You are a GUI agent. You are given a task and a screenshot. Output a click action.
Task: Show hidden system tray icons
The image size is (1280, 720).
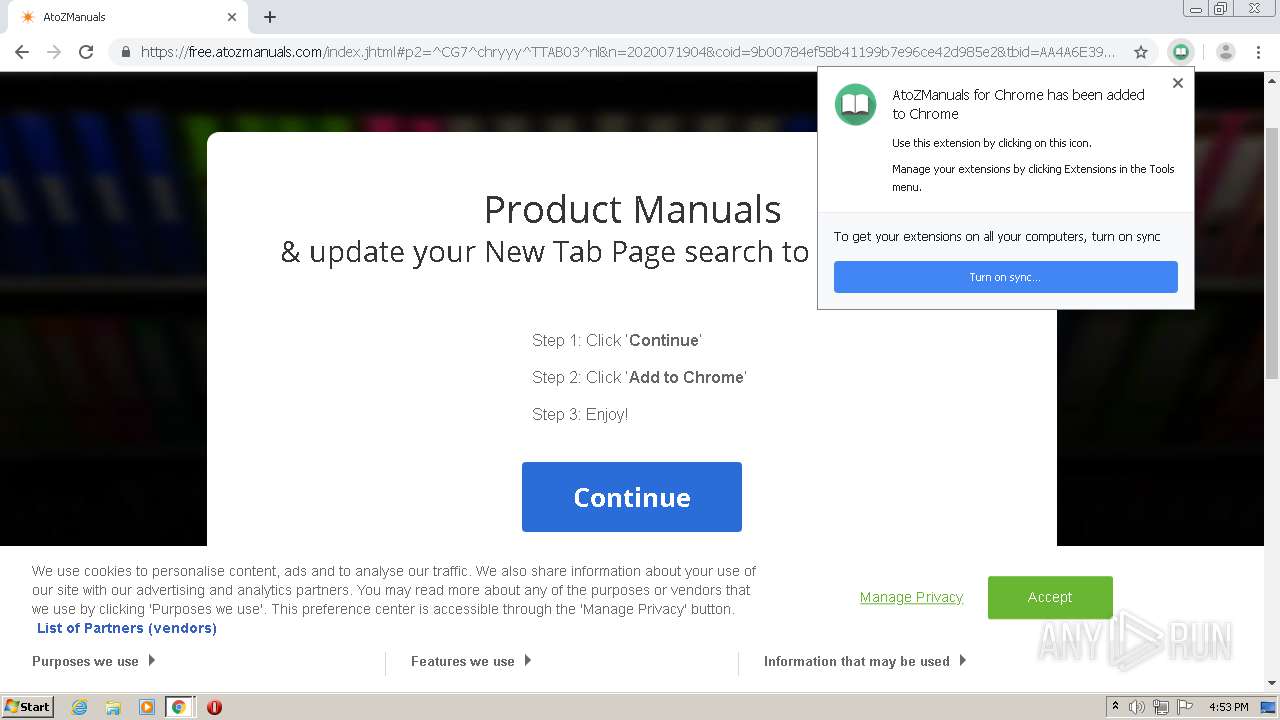pos(1115,707)
